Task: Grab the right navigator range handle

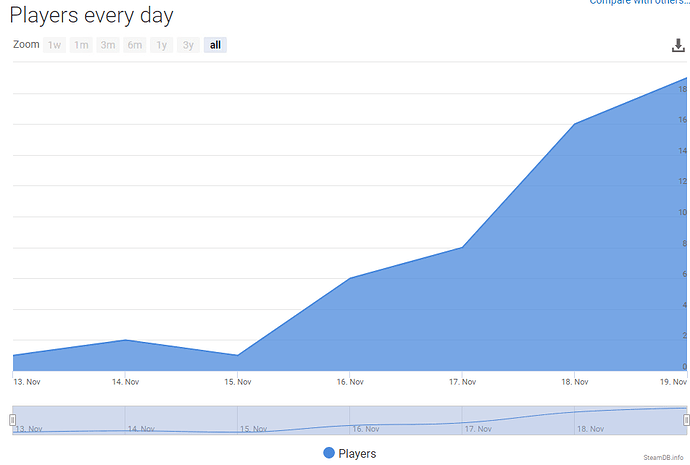Action: coord(686,420)
